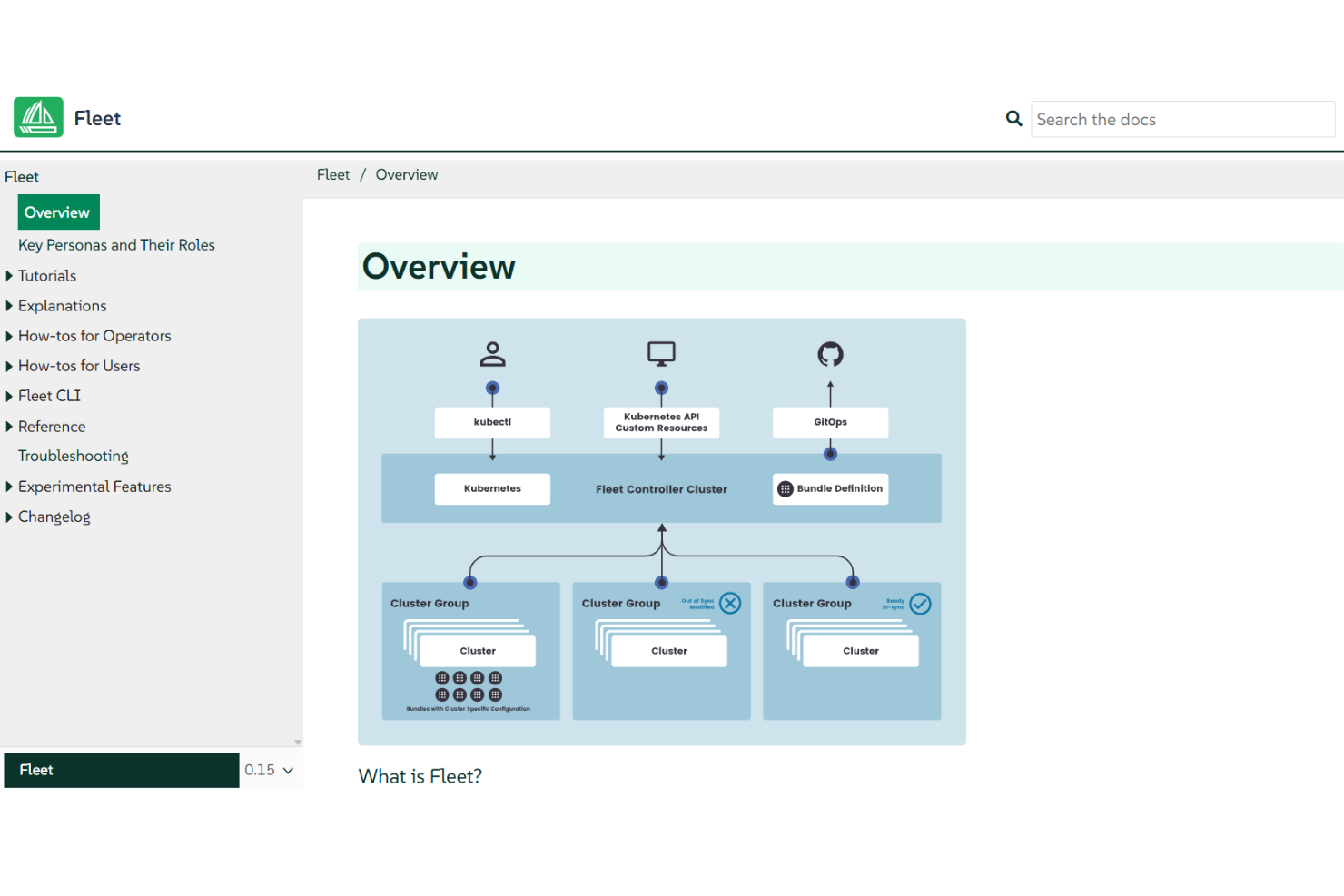Viewport: 1344px width, 896px height.
Task: Expand How-tos for Operators arrow
Action: coord(9,336)
